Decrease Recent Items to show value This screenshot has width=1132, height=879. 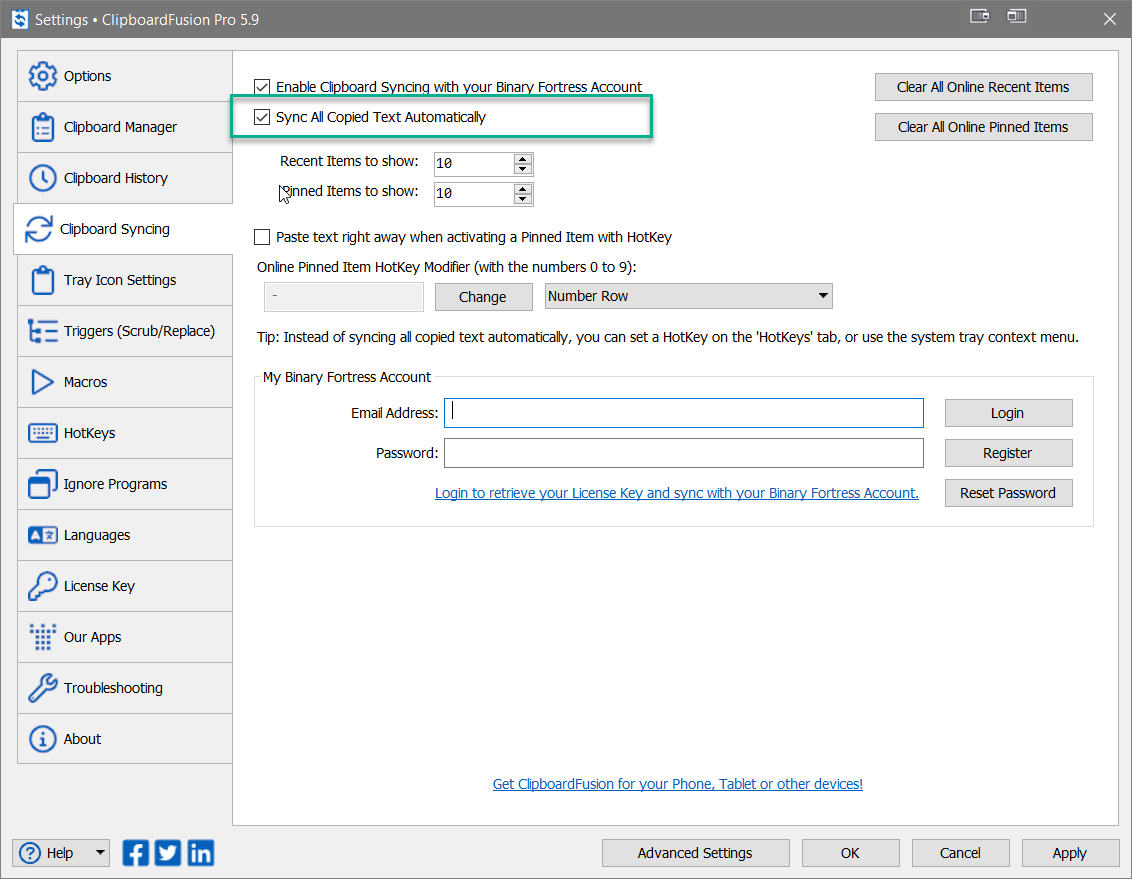tap(523, 169)
